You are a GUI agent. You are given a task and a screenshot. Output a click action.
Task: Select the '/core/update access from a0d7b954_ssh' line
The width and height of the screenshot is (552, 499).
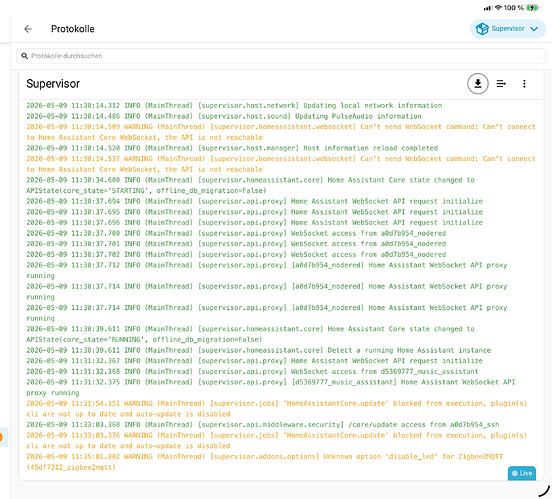pos(263,424)
